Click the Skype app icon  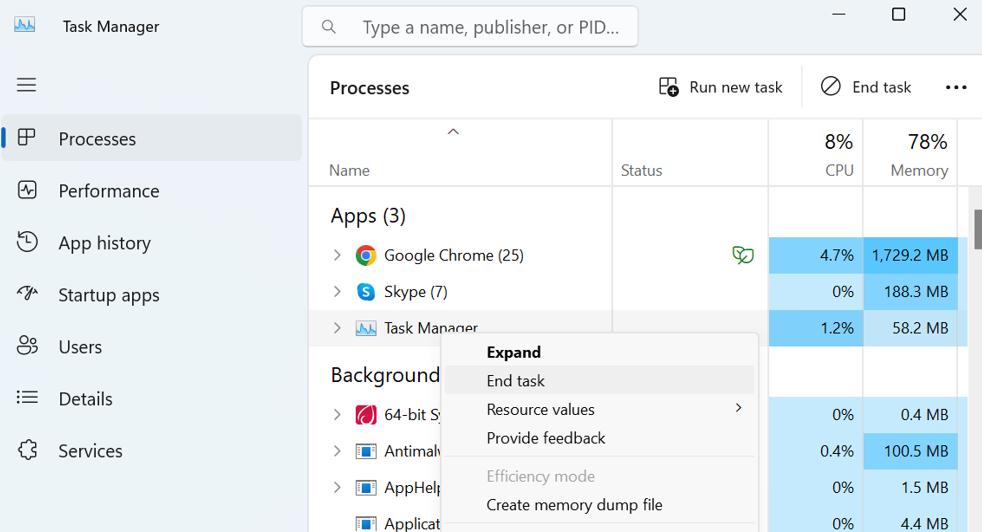[366, 291]
